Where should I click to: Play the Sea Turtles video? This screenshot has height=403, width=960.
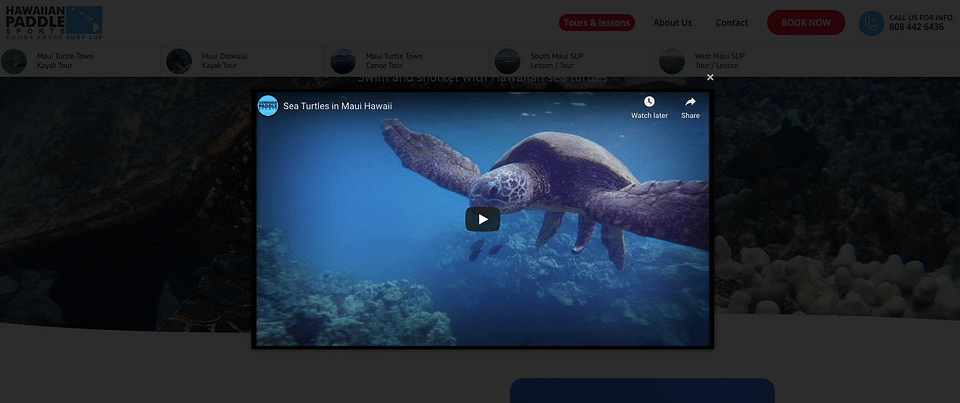(x=482, y=219)
